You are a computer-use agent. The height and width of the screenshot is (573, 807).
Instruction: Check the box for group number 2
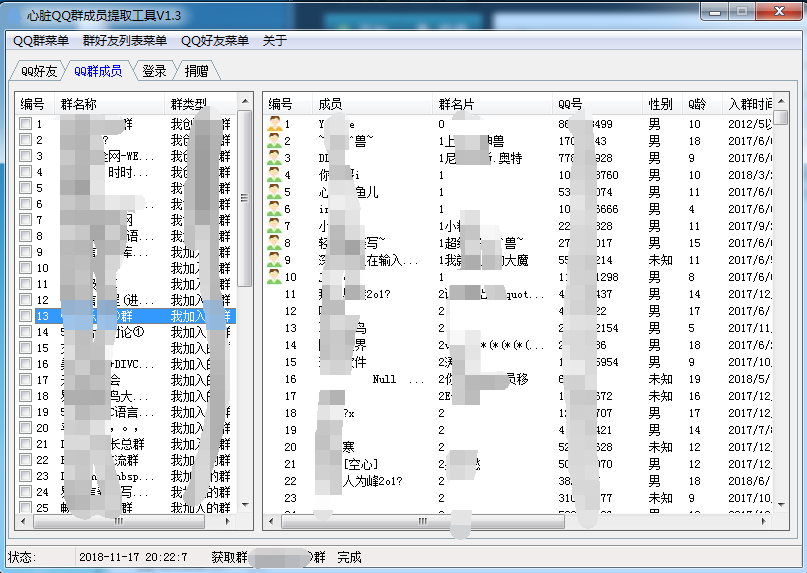[x=25, y=140]
